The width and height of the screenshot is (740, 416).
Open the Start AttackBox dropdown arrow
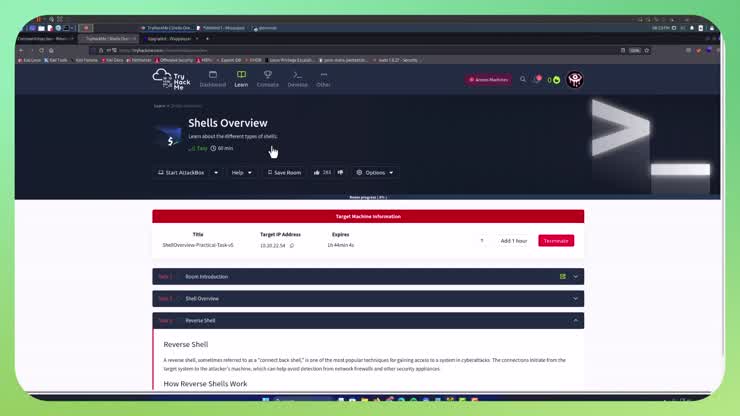pos(215,172)
